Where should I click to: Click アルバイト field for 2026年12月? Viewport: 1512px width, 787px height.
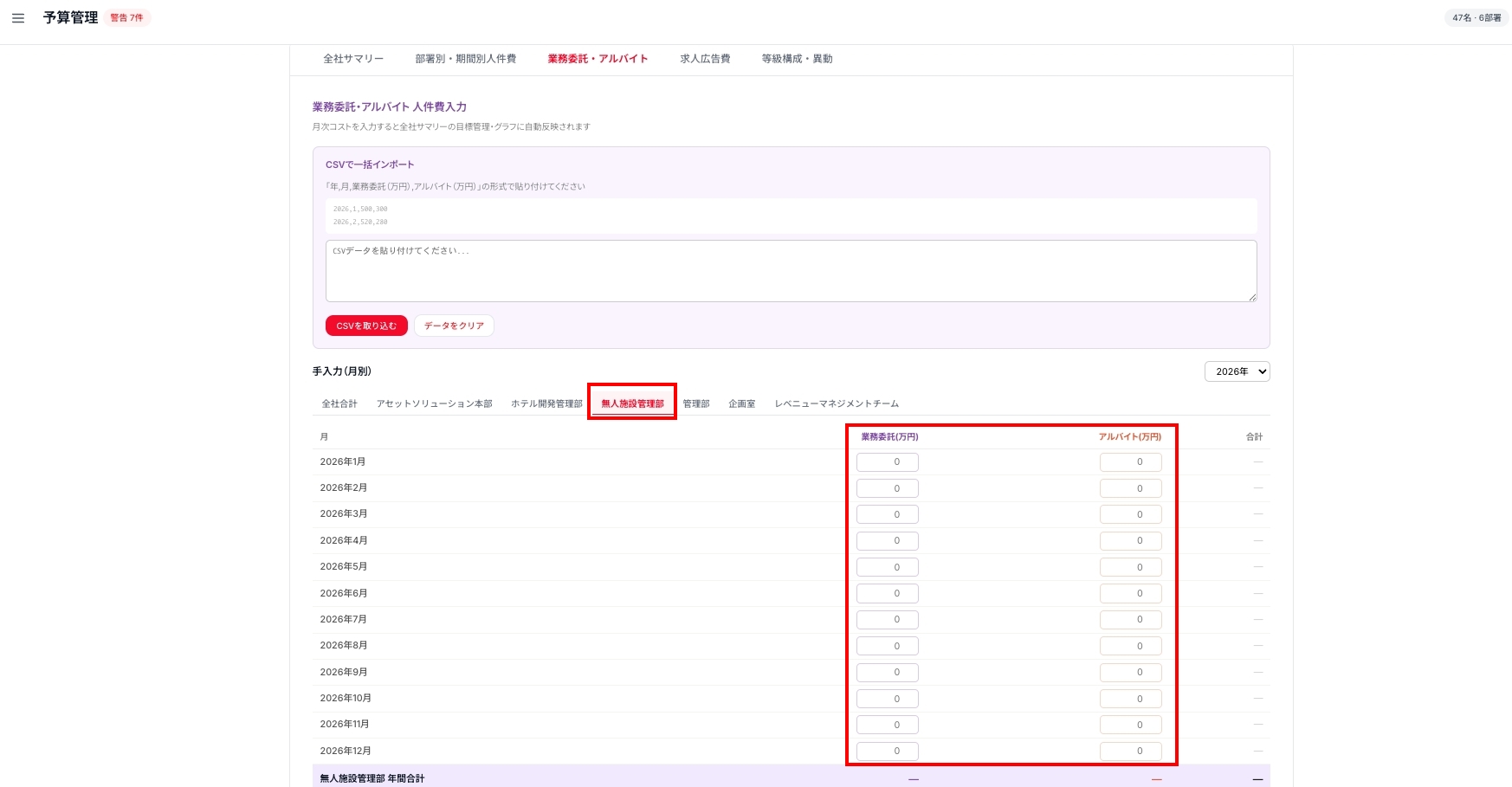1131,752
